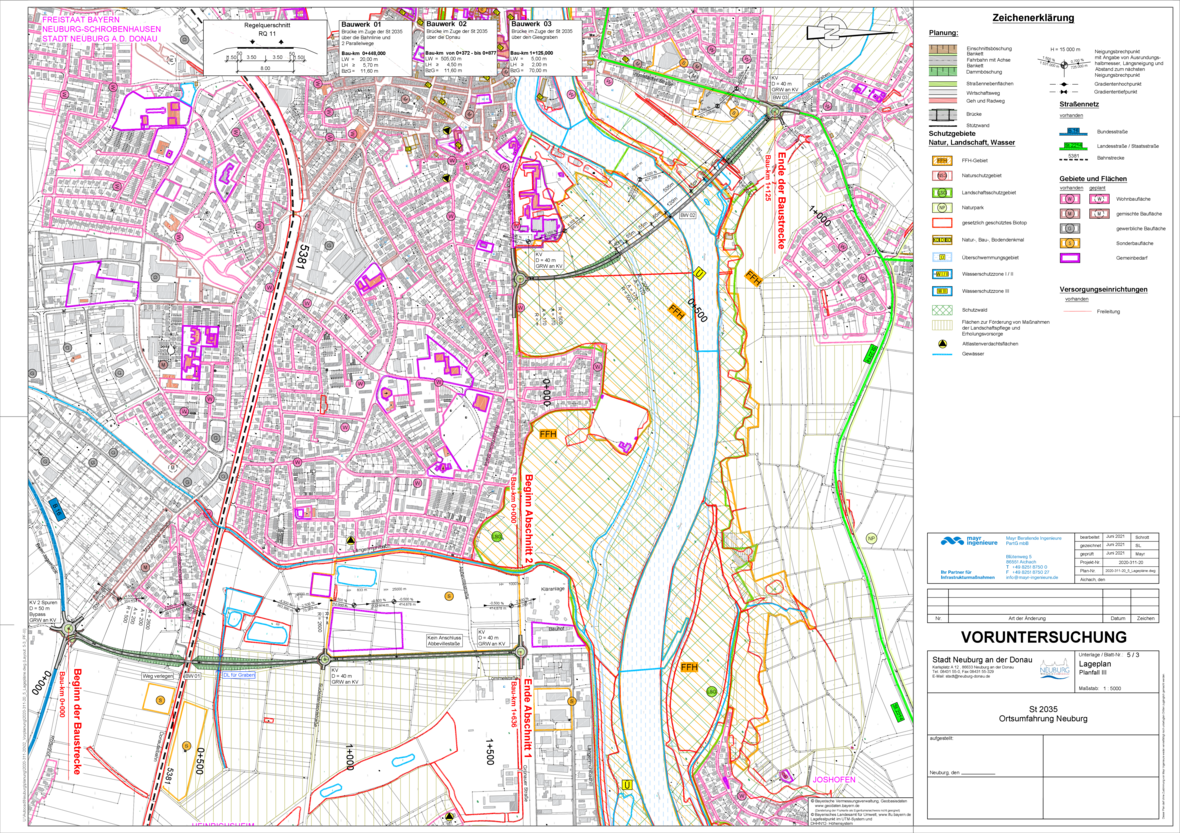1180x833 pixels.
Task: Click the Bayern logo in the title block
Action: coord(1055,668)
